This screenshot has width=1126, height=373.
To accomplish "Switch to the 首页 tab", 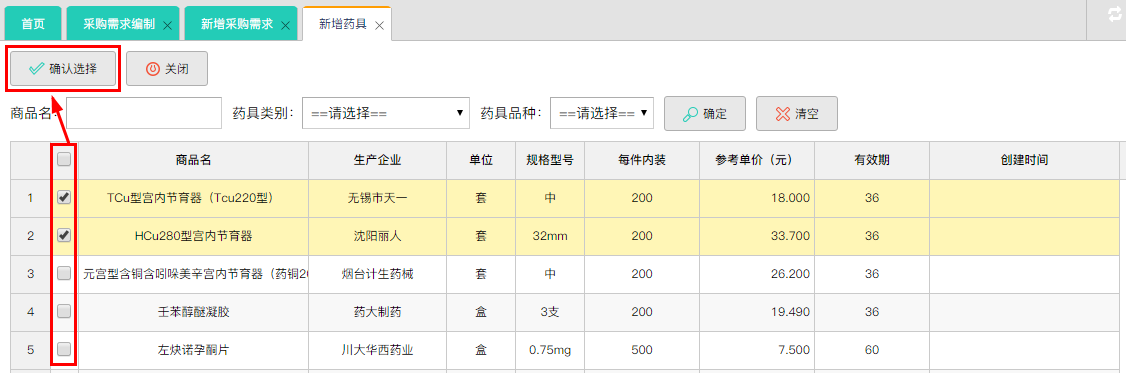I will pos(33,24).
